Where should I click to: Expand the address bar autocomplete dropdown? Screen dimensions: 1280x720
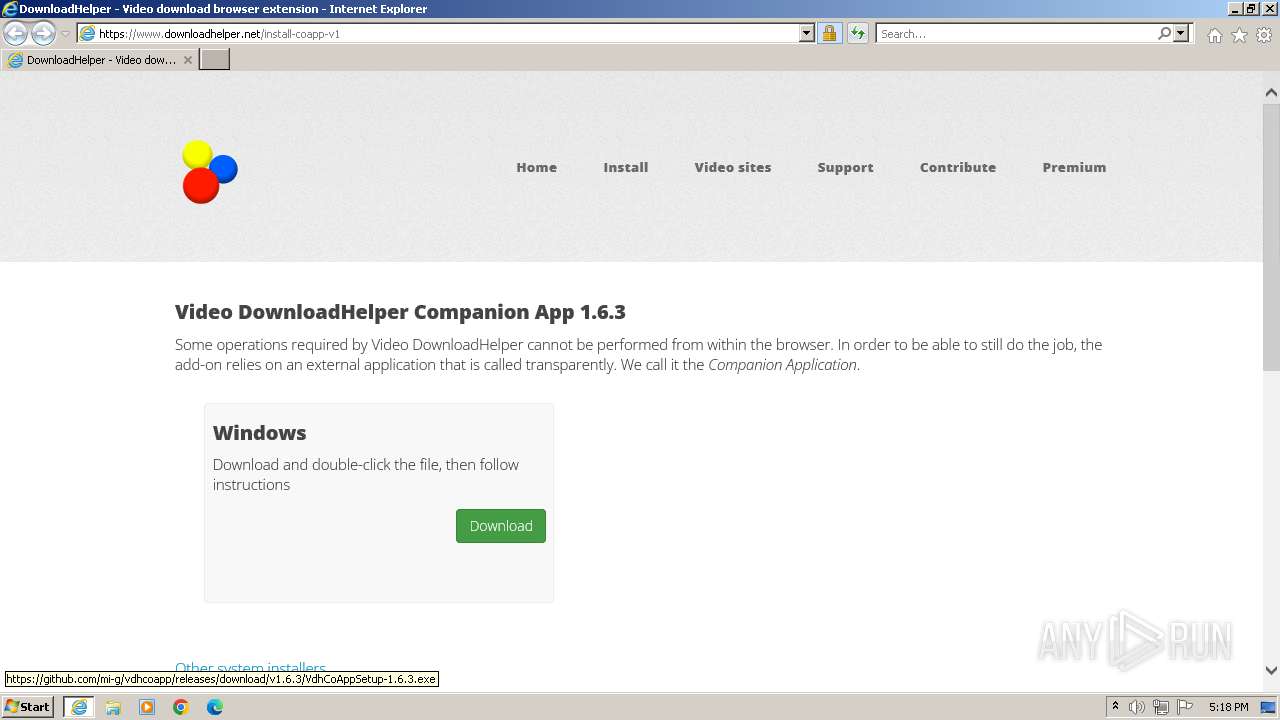coord(807,33)
